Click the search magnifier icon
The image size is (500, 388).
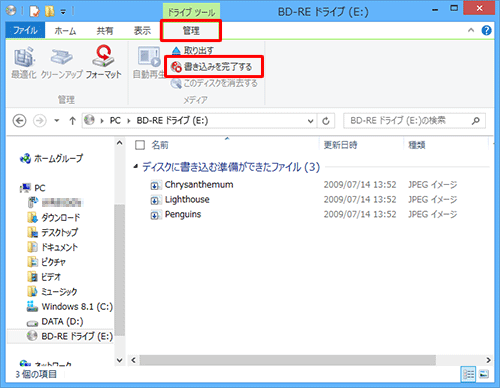pos(476,121)
